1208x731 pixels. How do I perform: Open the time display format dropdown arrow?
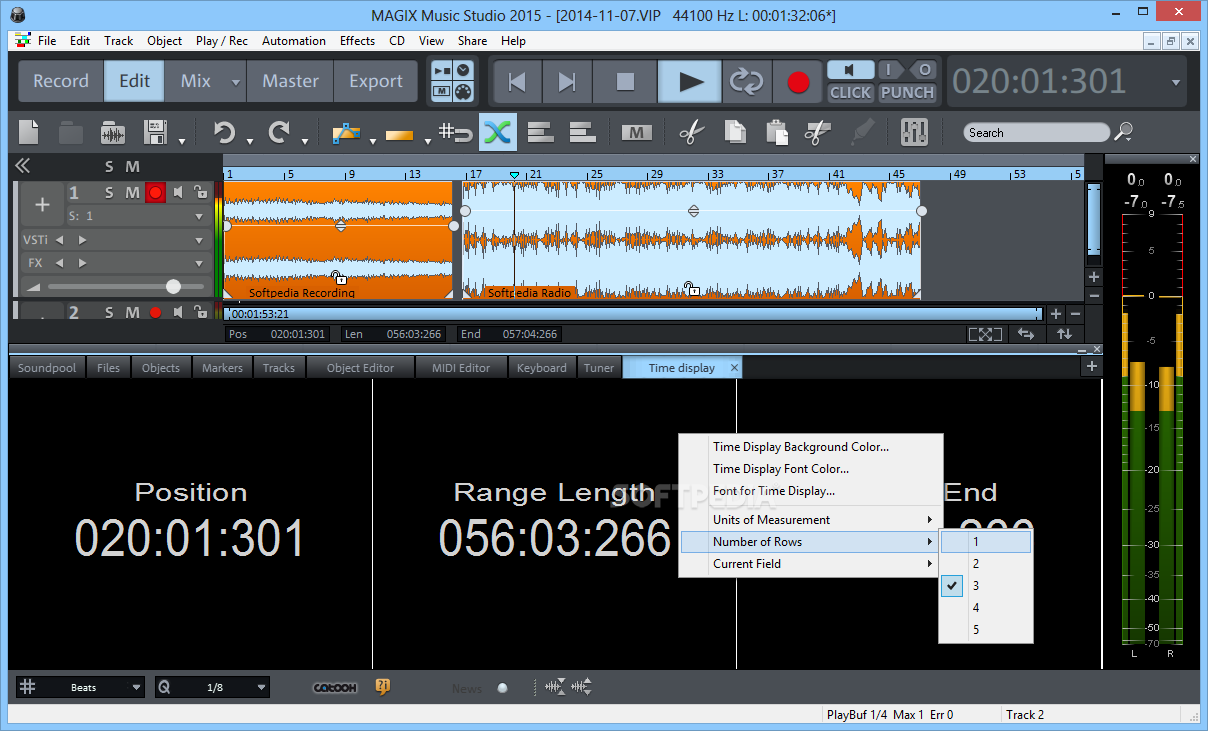(x=1176, y=82)
